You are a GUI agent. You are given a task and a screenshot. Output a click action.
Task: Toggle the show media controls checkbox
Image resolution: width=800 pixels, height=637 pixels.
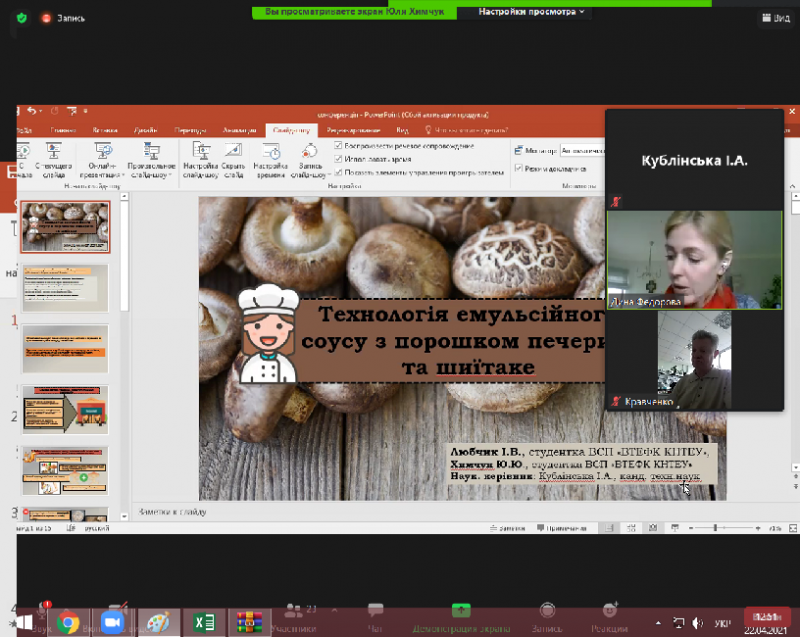coord(338,172)
